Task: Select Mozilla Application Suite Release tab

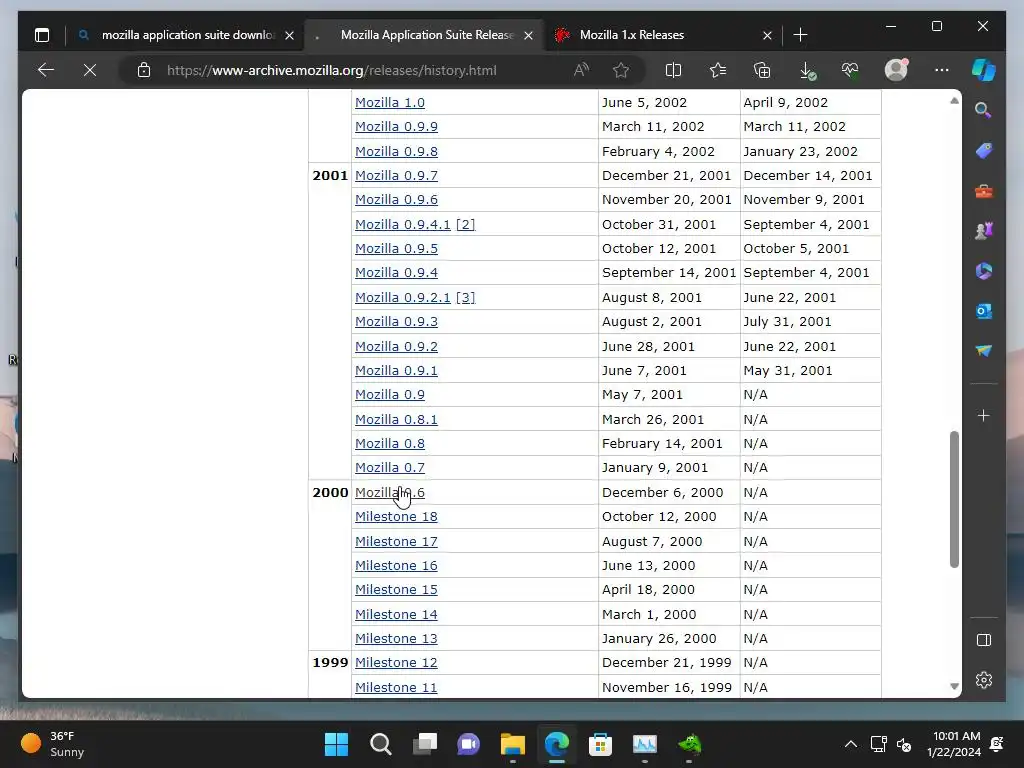Action: (426, 35)
